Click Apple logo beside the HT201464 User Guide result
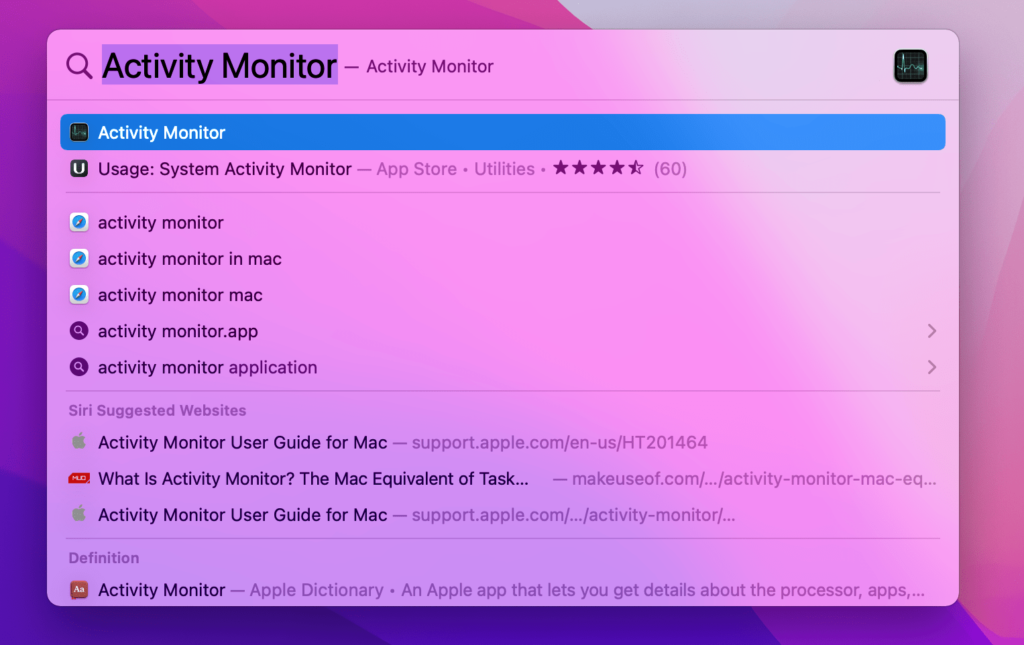Viewport: 1024px width, 645px height. [x=79, y=442]
